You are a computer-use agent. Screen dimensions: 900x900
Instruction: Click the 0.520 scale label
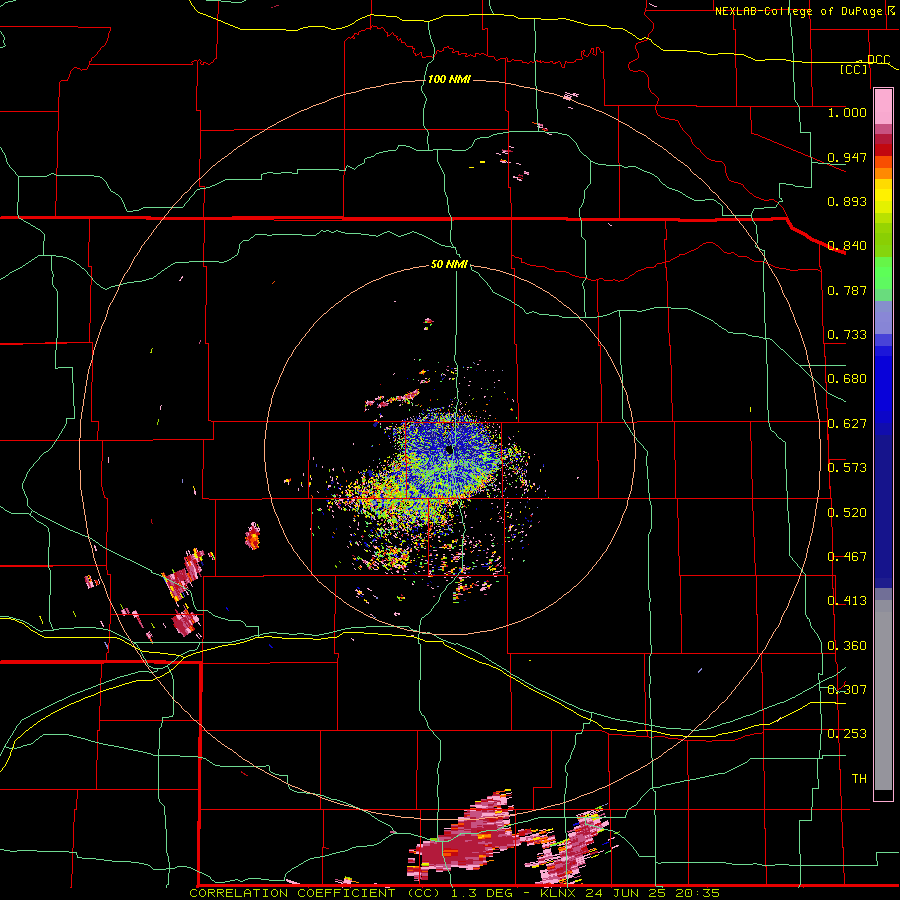847,513
